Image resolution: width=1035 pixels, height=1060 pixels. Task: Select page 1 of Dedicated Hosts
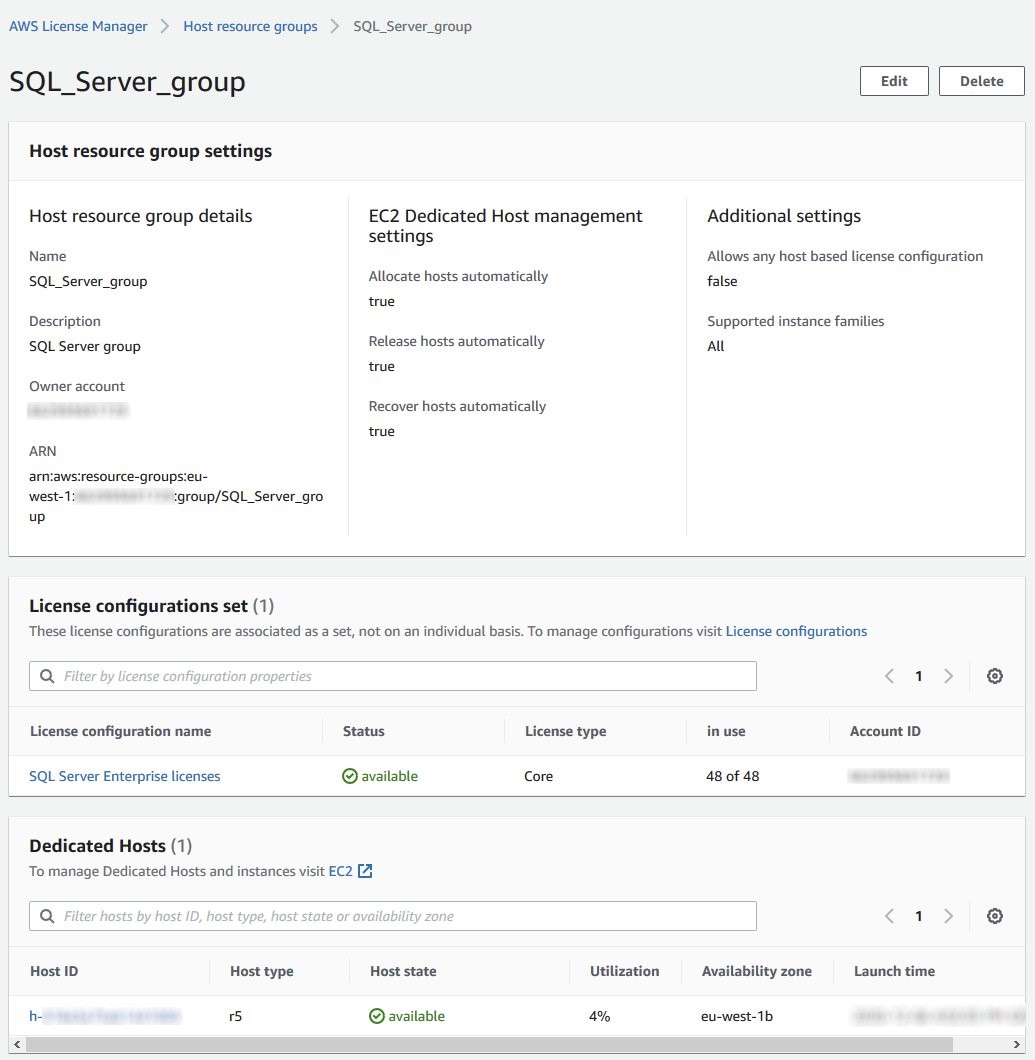tap(919, 916)
